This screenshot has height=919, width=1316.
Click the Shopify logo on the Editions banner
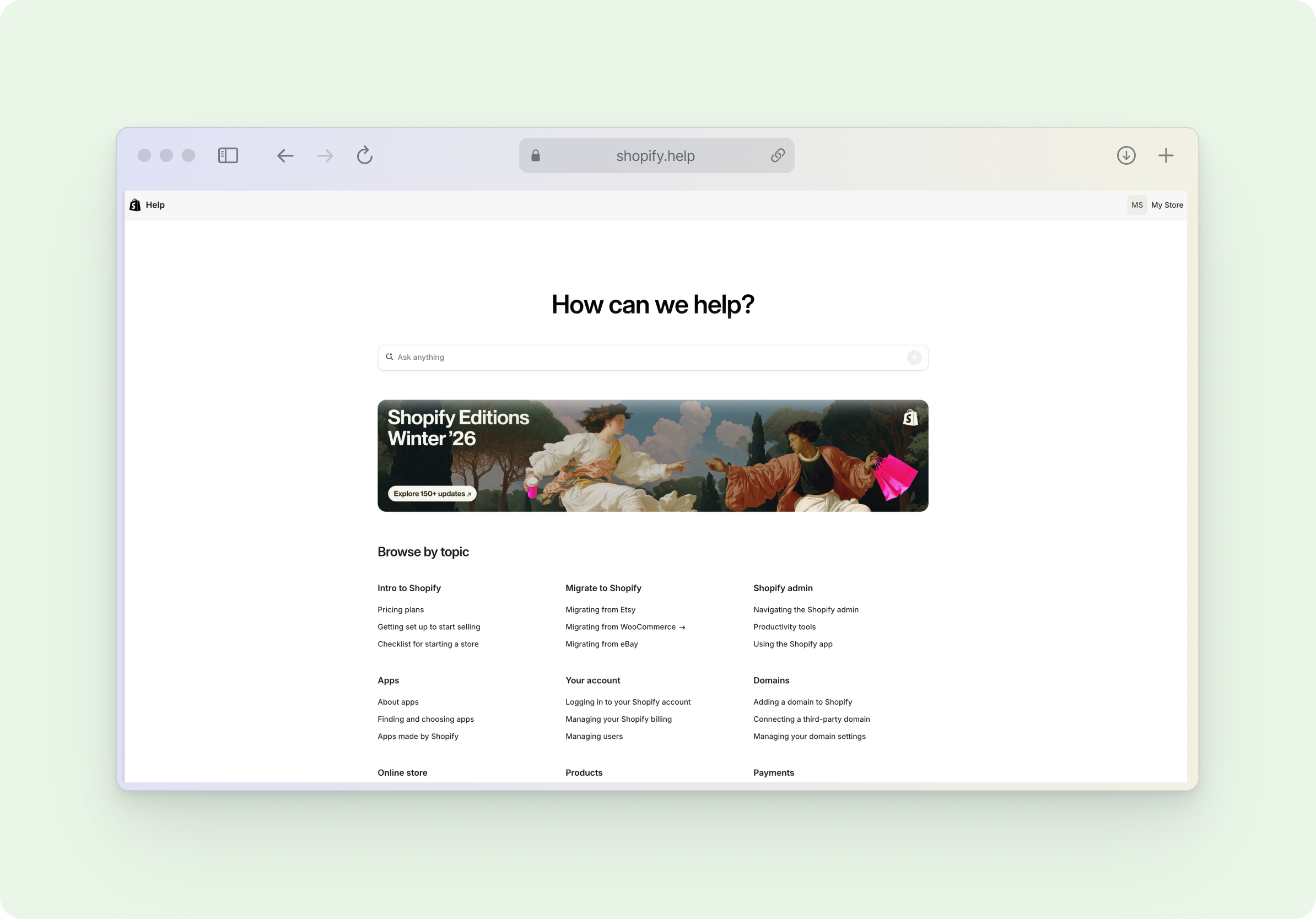point(910,418)
